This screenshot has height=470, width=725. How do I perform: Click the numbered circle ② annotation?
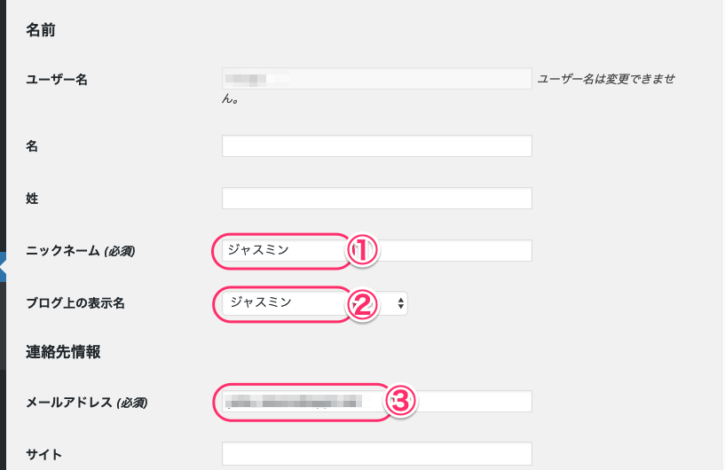click(x=363, y=304)
